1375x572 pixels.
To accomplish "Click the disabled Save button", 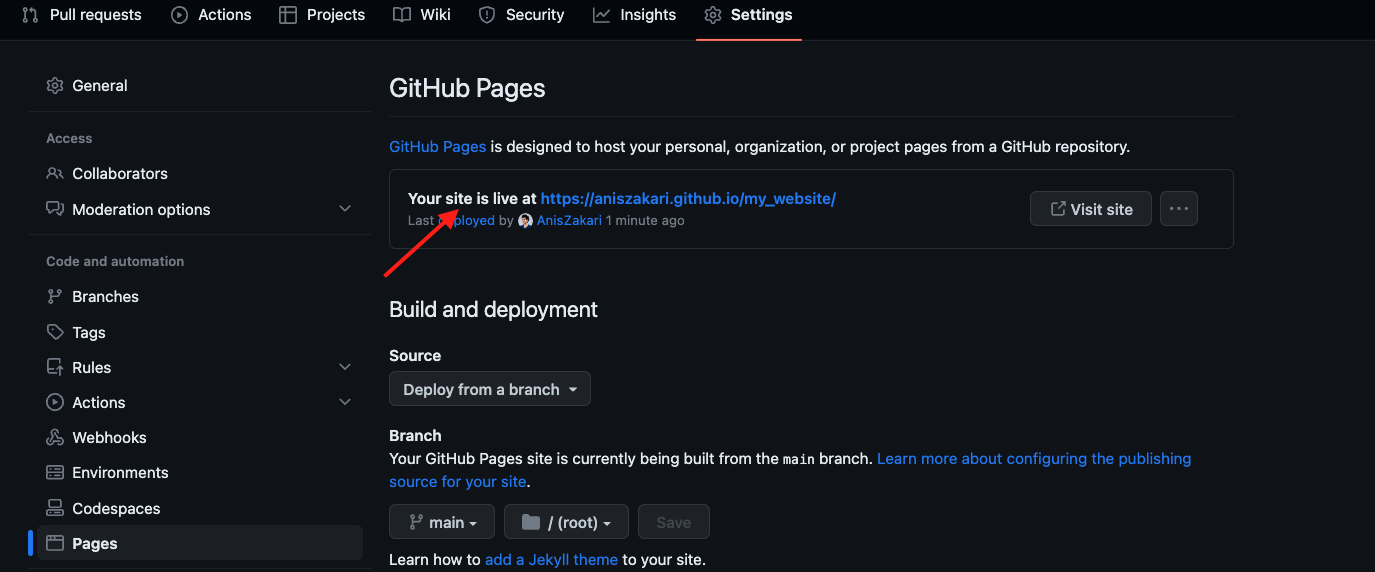I will coord(674,522).
